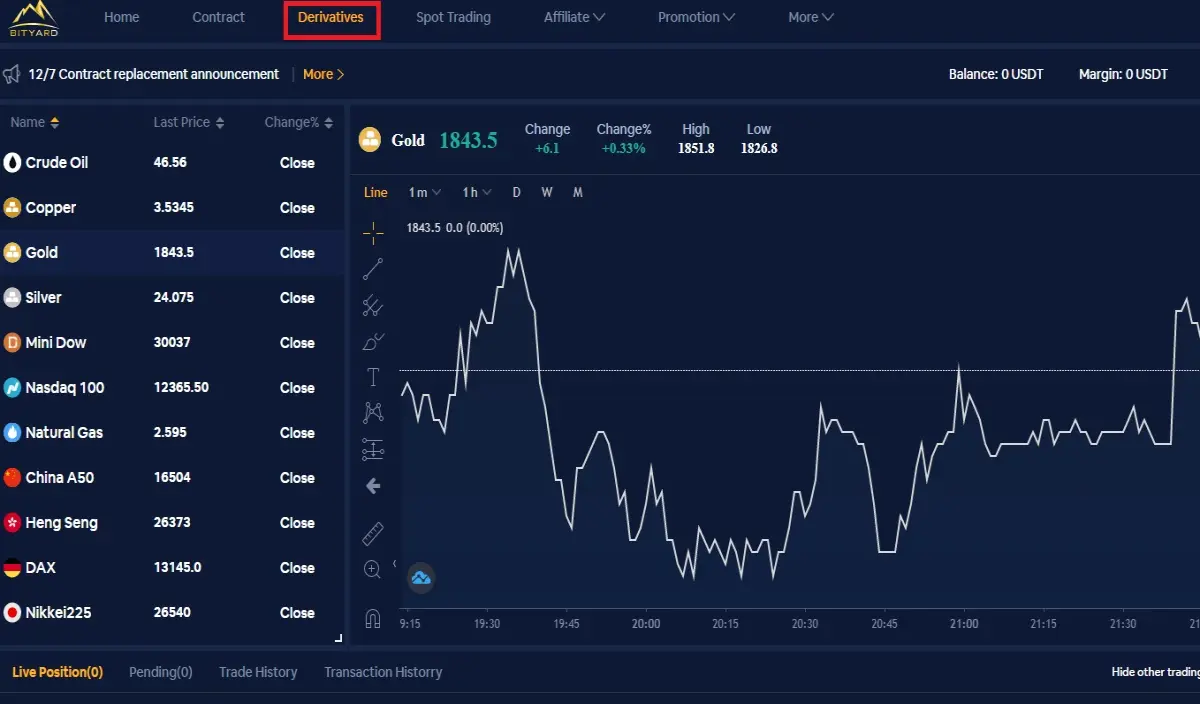The image size is (1200, 704).
Task: Go to Spot Trading
Action: click(x=453, y=17)
